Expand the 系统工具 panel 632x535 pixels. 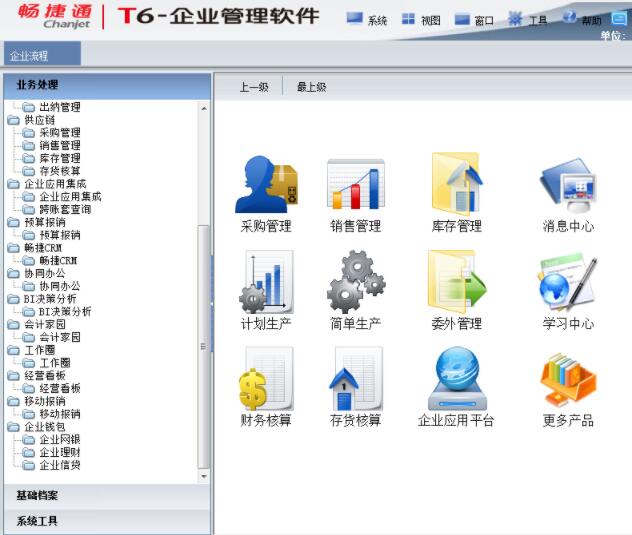(x=107, y=521)
